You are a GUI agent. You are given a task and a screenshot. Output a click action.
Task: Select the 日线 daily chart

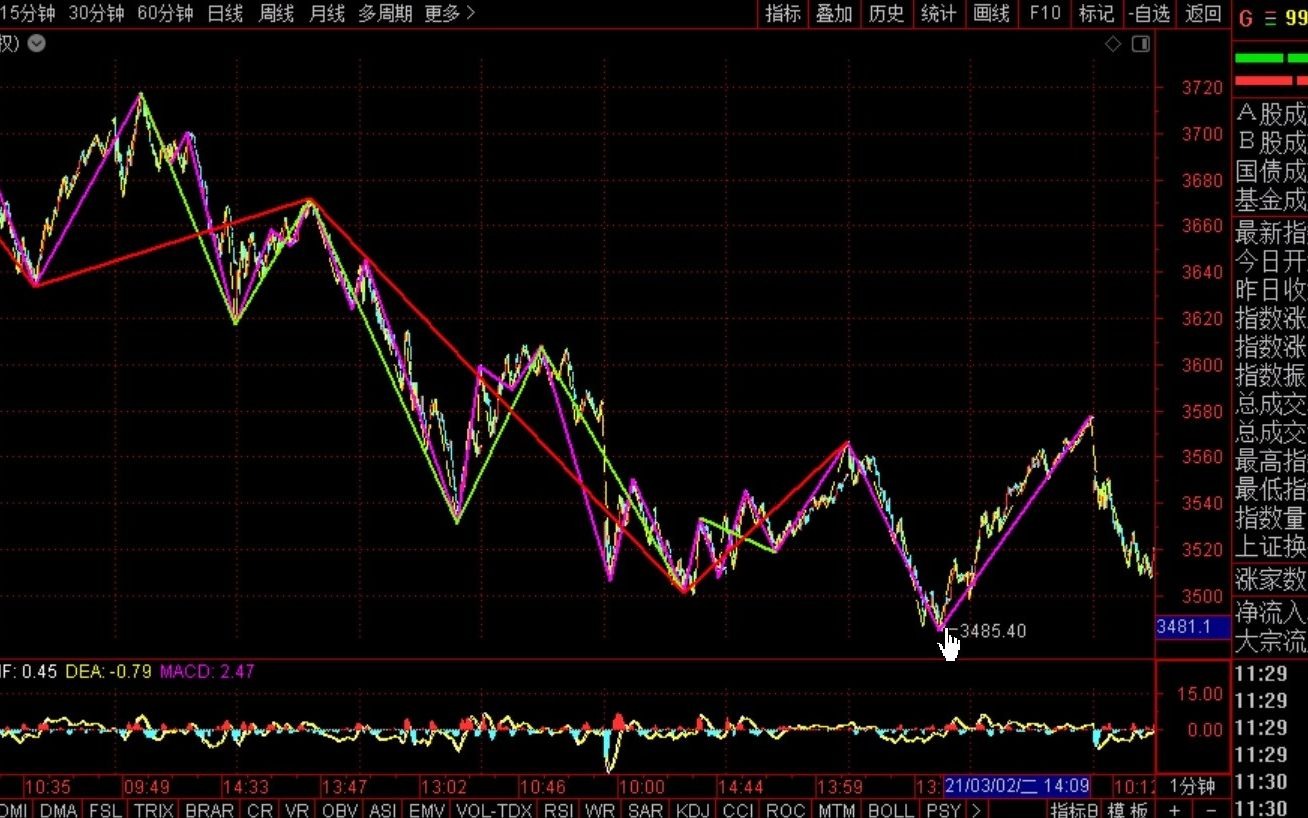[225, 14]
